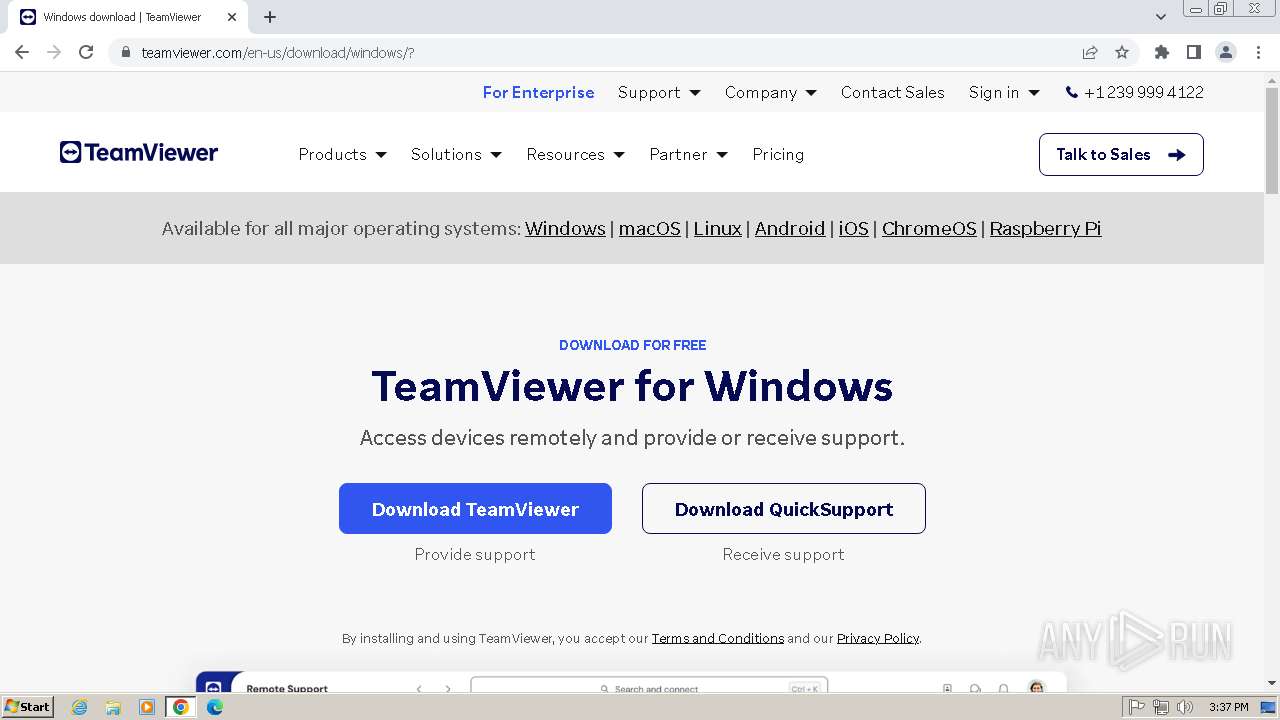Expand the Solutions menu
Viewport: 1280px width, 720px height.
(x=456, y=154)
